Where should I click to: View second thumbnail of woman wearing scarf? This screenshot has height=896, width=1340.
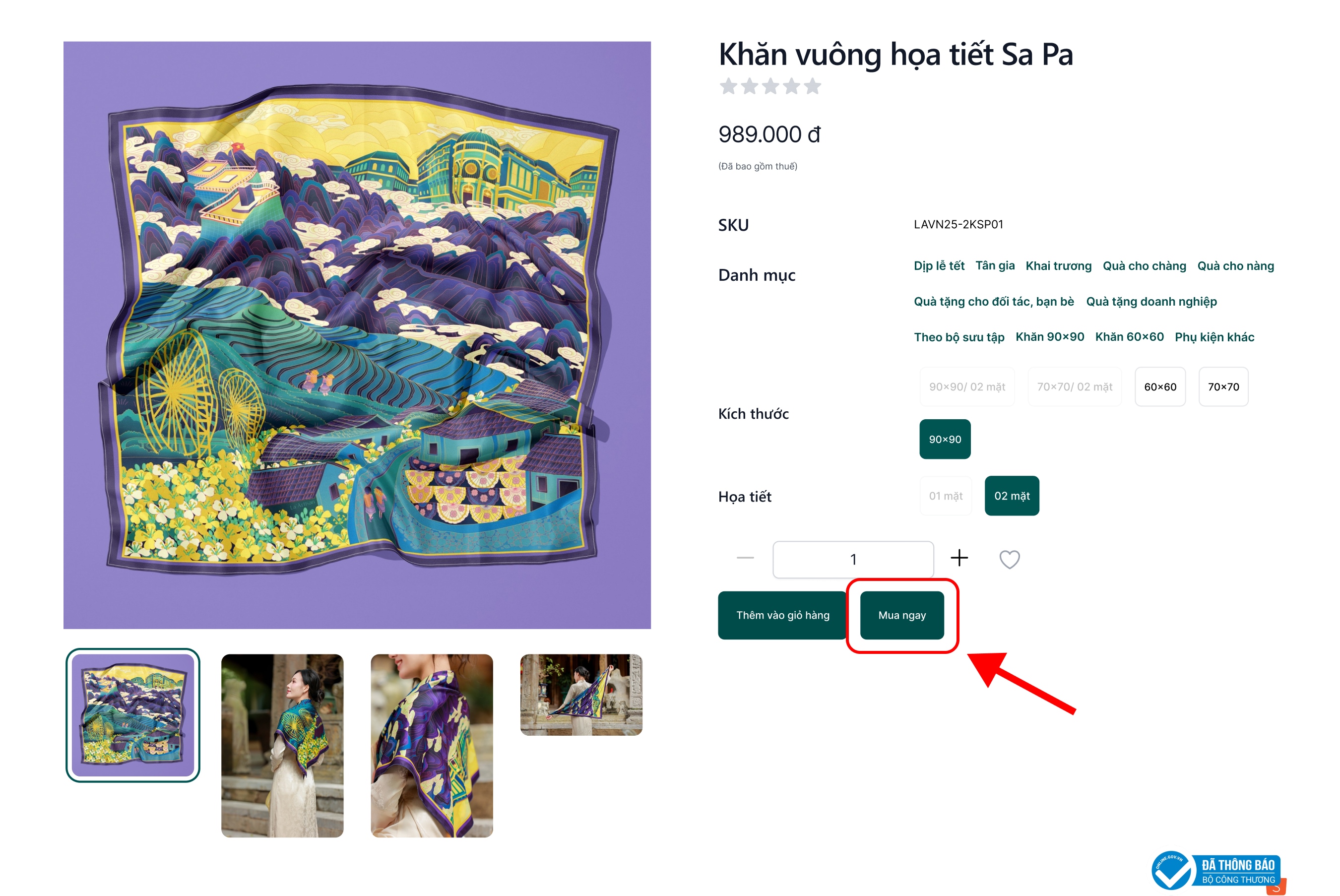tap(282, 745)
